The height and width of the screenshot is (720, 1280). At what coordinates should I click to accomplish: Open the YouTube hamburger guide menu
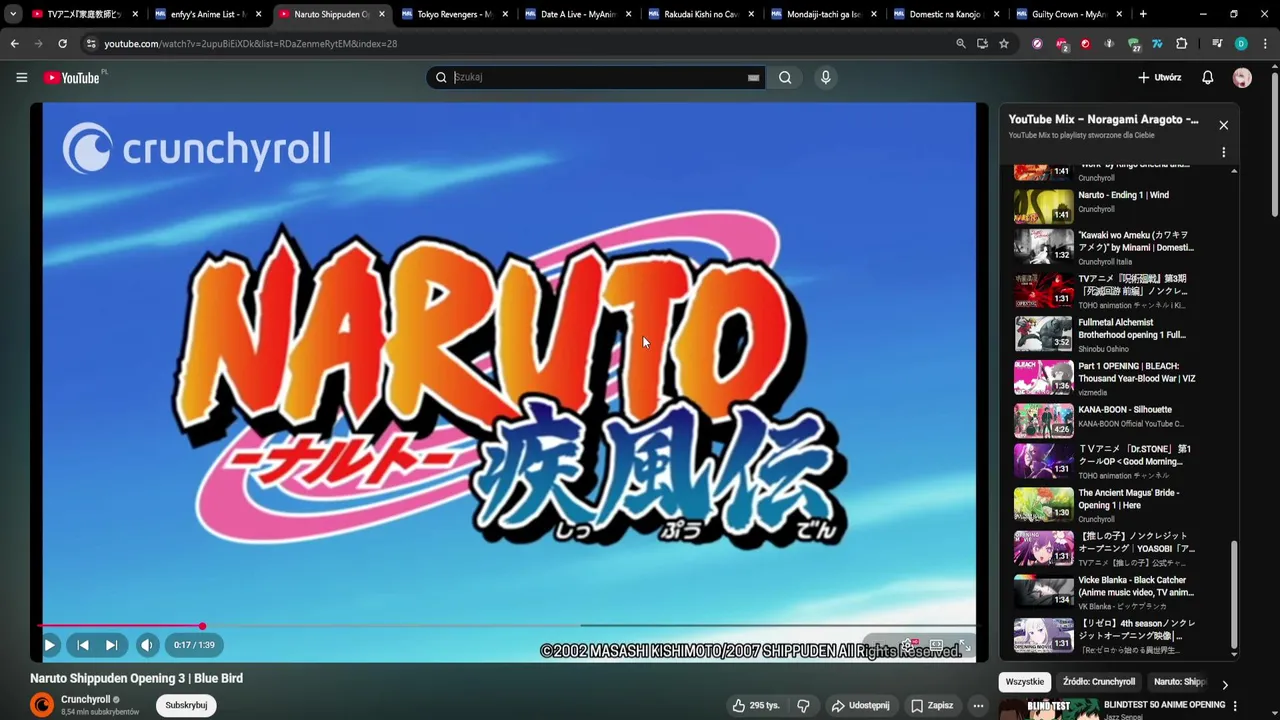pos(21,77)
